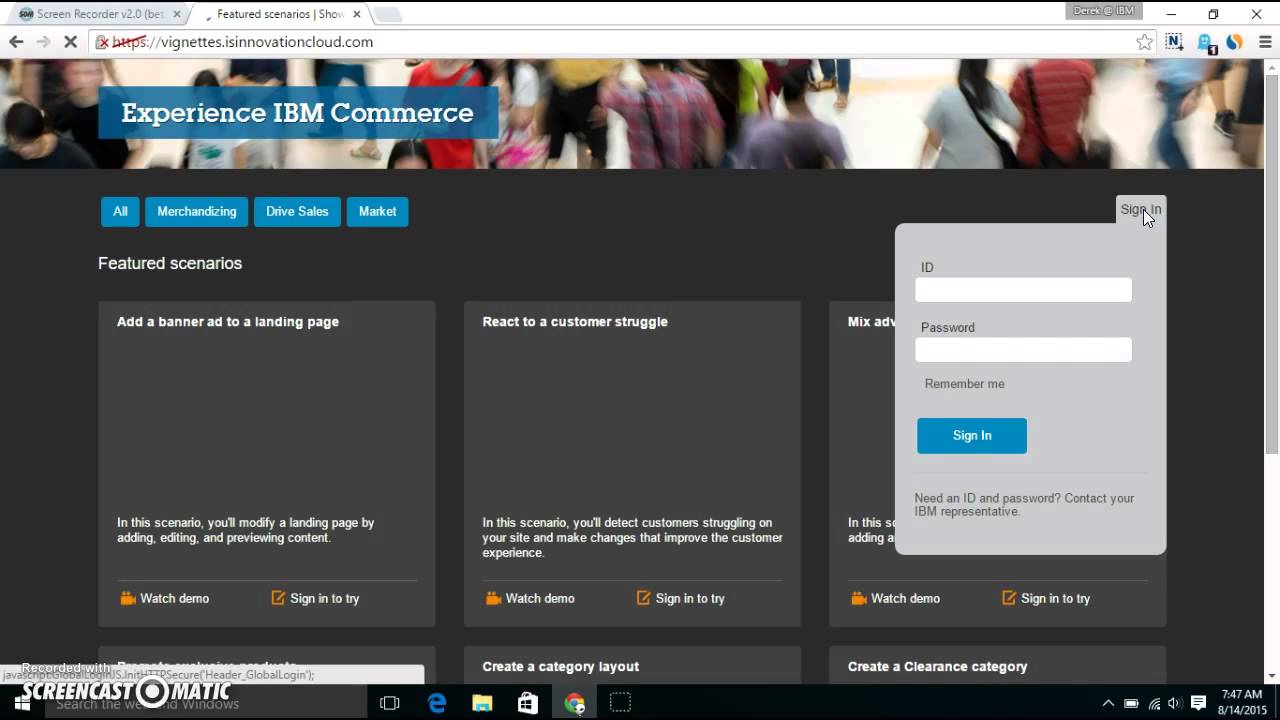1280x720 pixels.
Task: Open a new browser tab
Action: [387, 14]
